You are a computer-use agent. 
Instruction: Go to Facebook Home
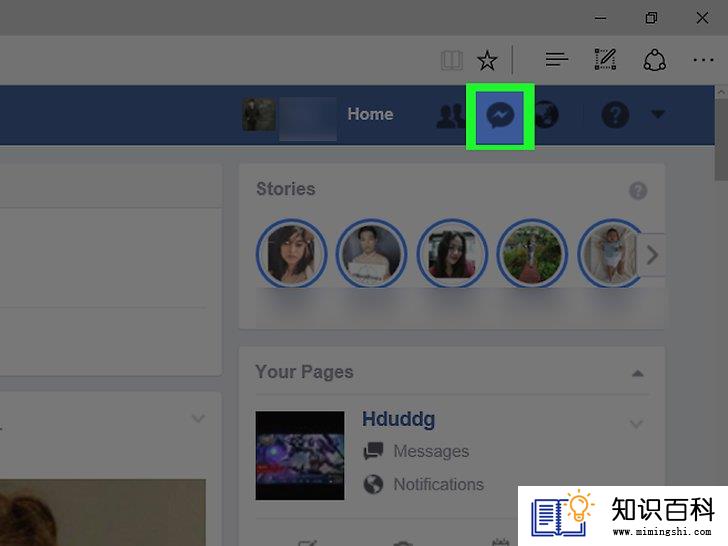point(370,114)
